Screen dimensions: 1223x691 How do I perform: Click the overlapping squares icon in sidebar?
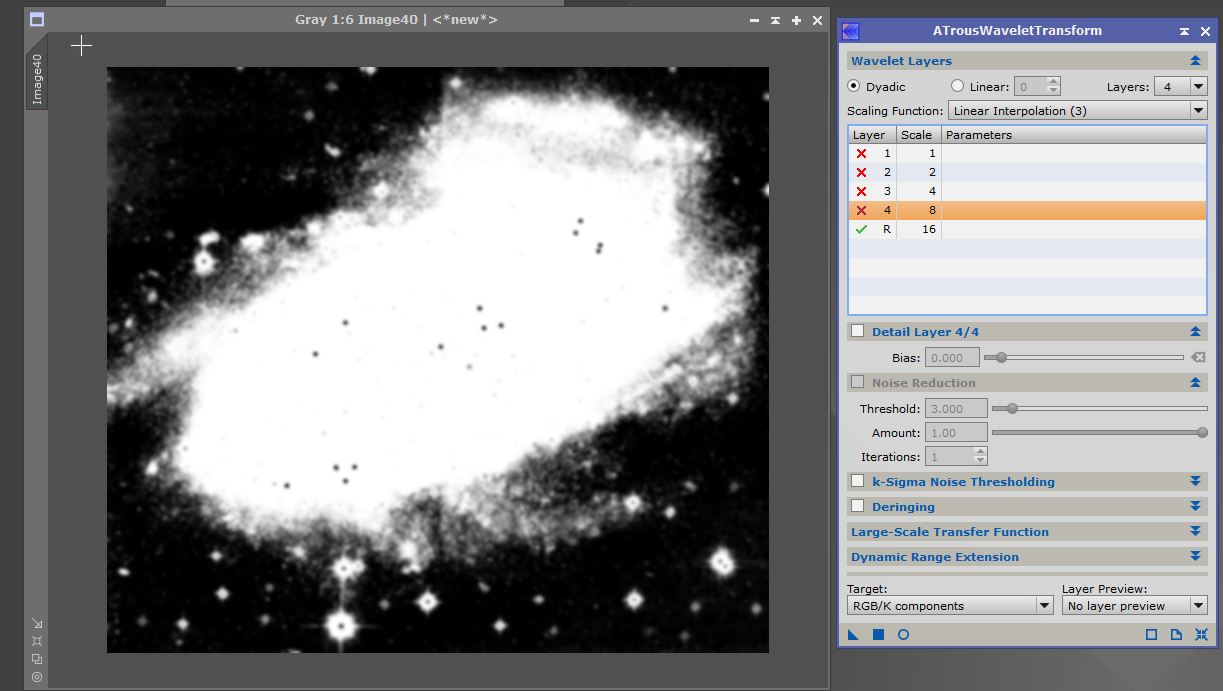point(37,659)
